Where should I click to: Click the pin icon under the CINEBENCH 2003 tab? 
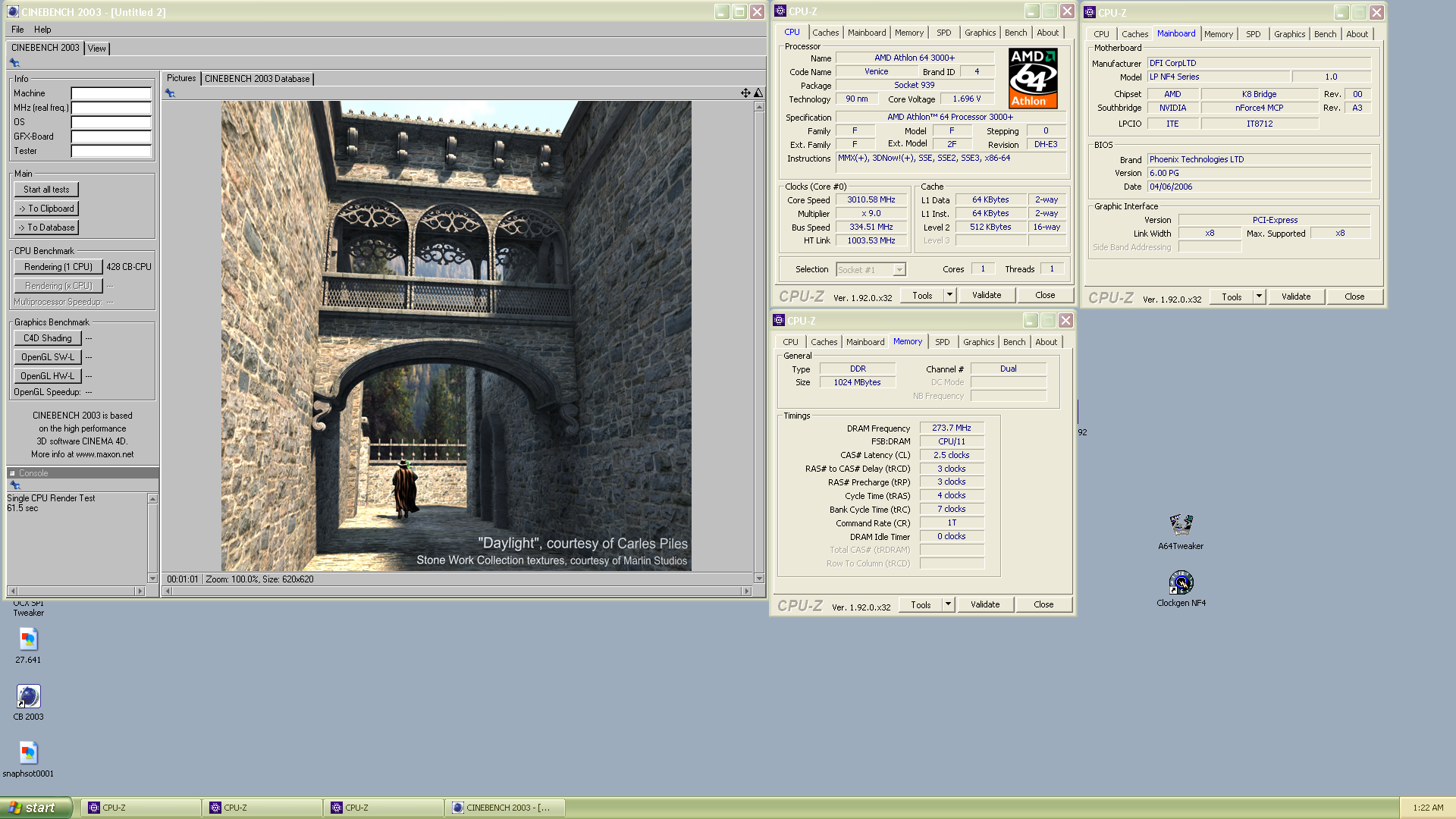pos(14,62)
